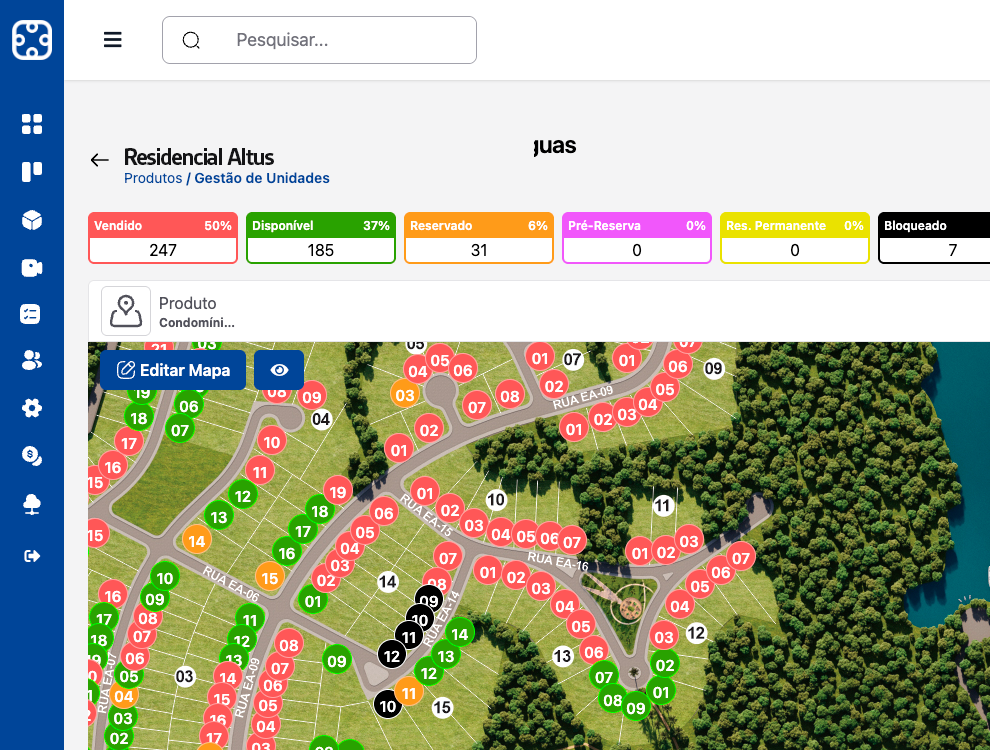Toggle the hamburger menu to collapse sidebar
The width and height of the screenshot is (990, 750).
coord(113,40)
